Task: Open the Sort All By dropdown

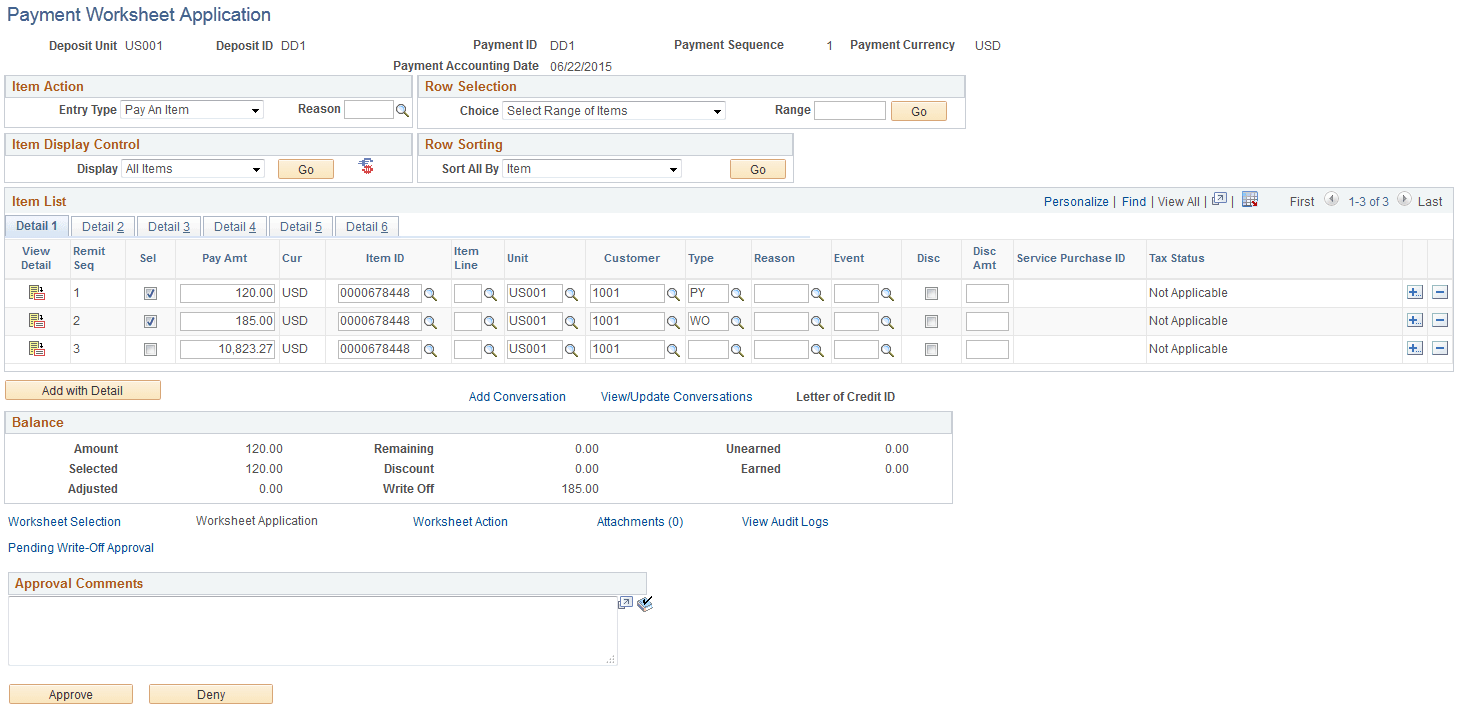Action: (591, 168)
